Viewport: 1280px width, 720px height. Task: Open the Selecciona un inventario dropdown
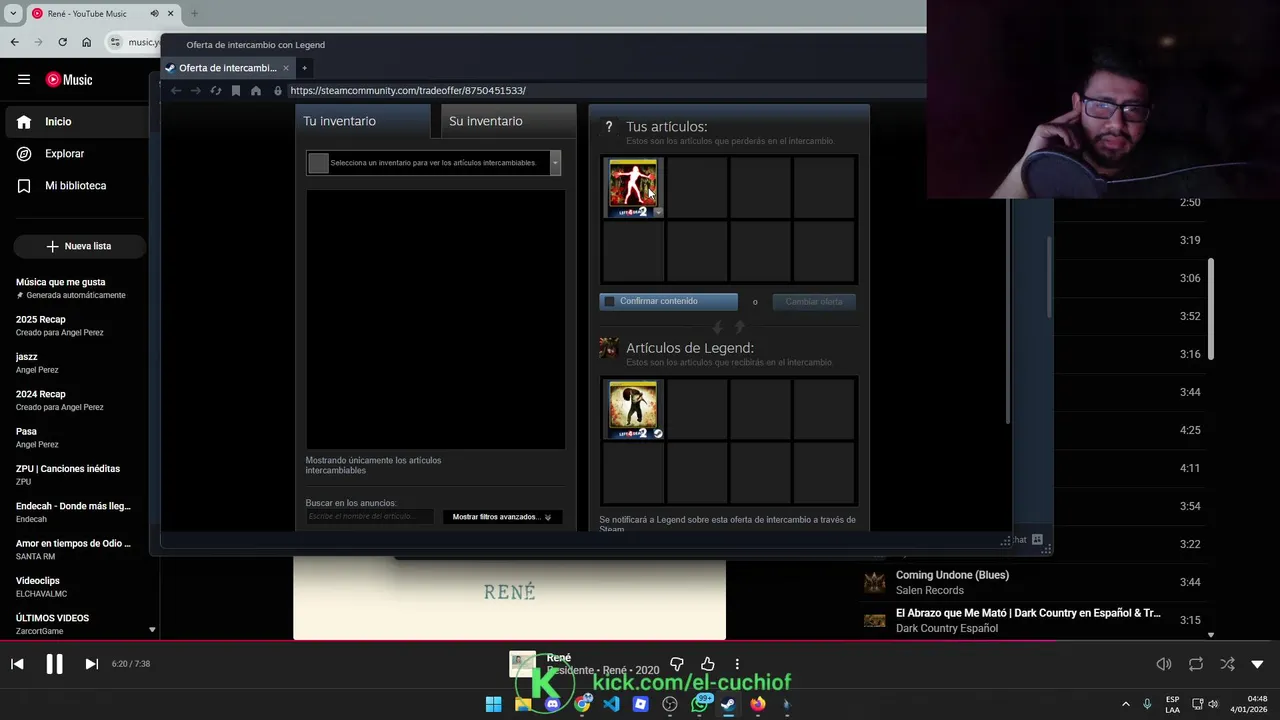point(434,163)
